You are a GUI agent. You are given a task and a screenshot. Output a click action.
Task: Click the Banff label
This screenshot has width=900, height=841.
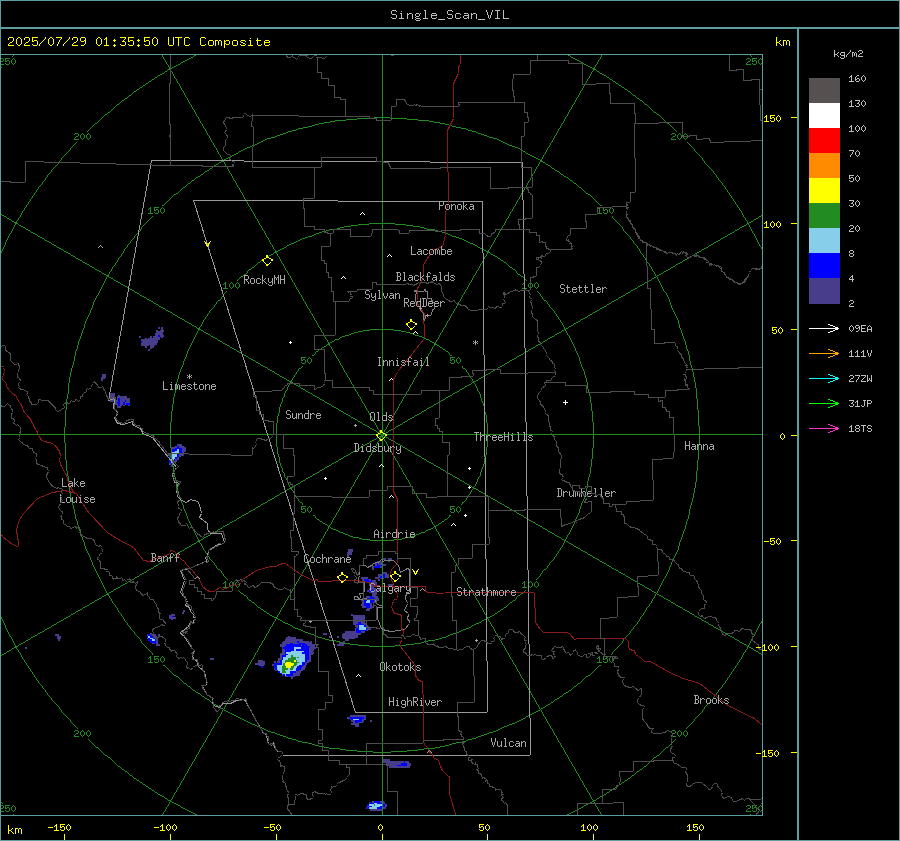click(165, 557)
